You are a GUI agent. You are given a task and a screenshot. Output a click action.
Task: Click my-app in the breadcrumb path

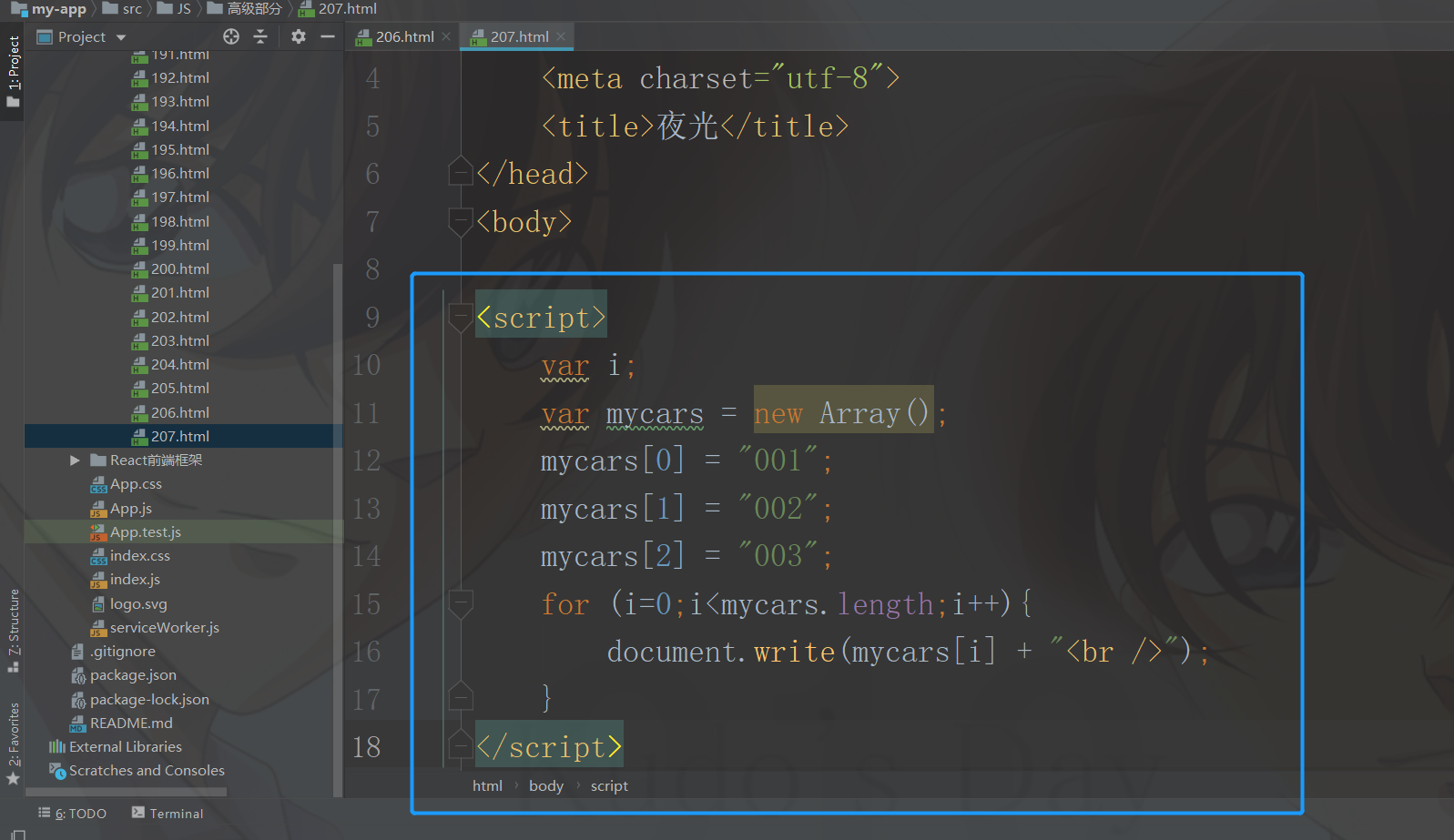click(x=48, y=9)
